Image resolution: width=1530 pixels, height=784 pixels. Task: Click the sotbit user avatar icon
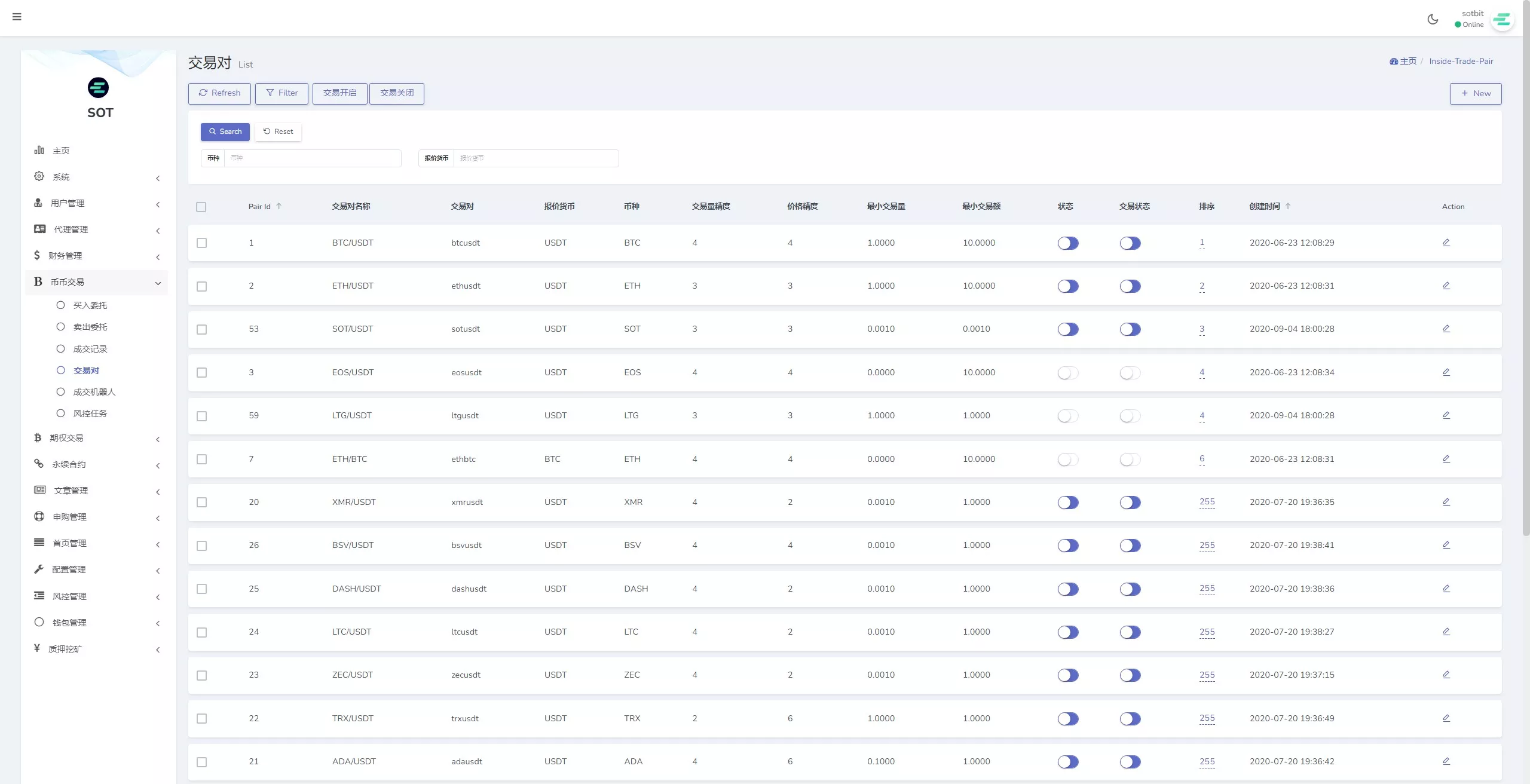1501,20
